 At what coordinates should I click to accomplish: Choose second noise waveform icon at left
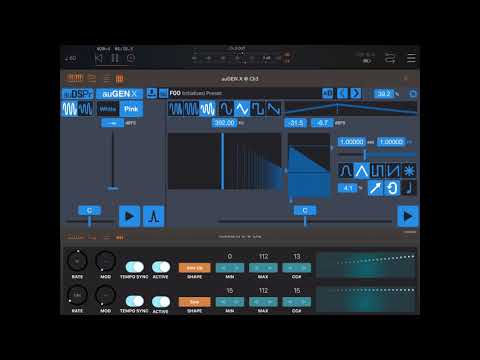[x=86, y=109]
